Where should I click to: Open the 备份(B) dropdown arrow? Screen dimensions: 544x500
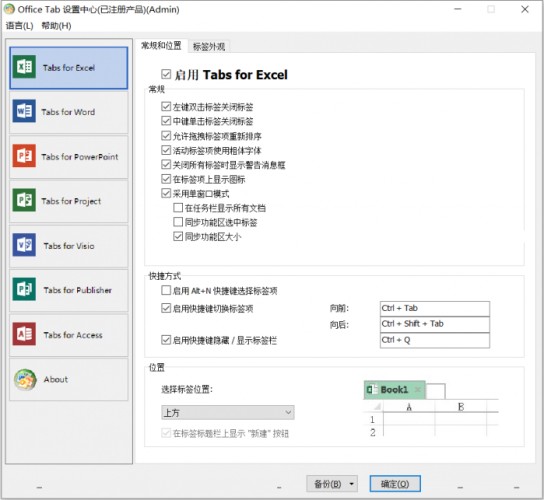click(351, 484)
